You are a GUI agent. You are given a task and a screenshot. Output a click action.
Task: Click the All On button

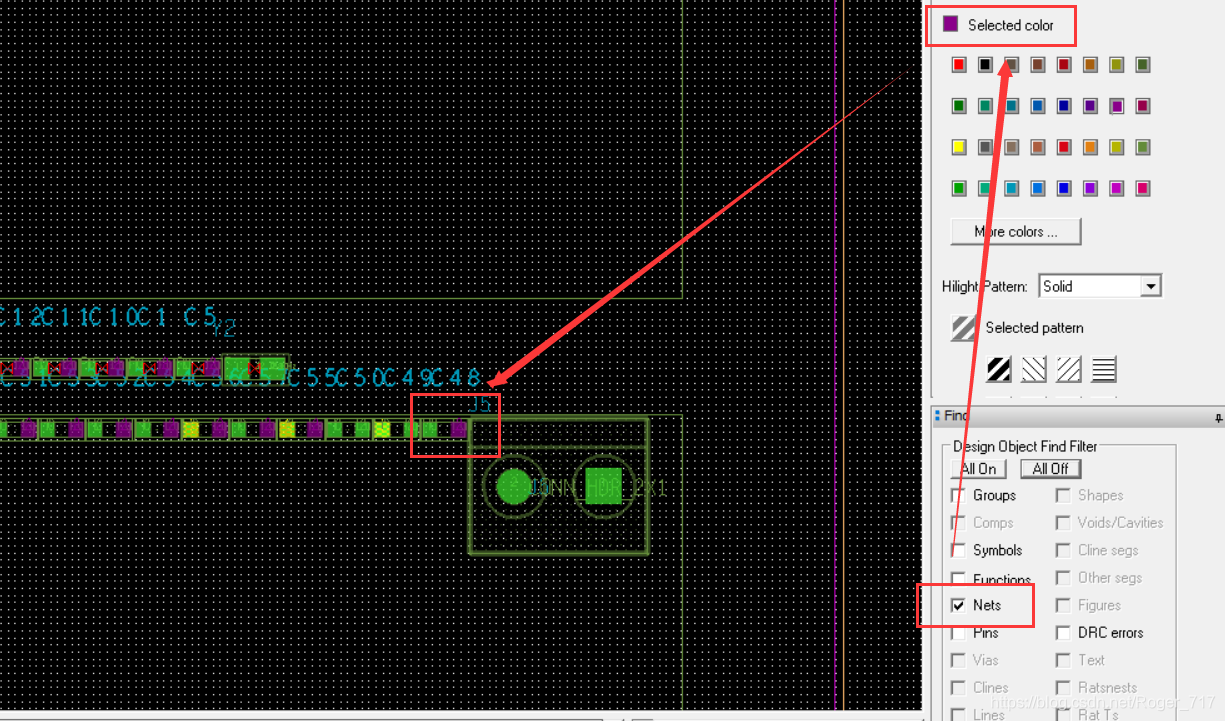[978, 469]
